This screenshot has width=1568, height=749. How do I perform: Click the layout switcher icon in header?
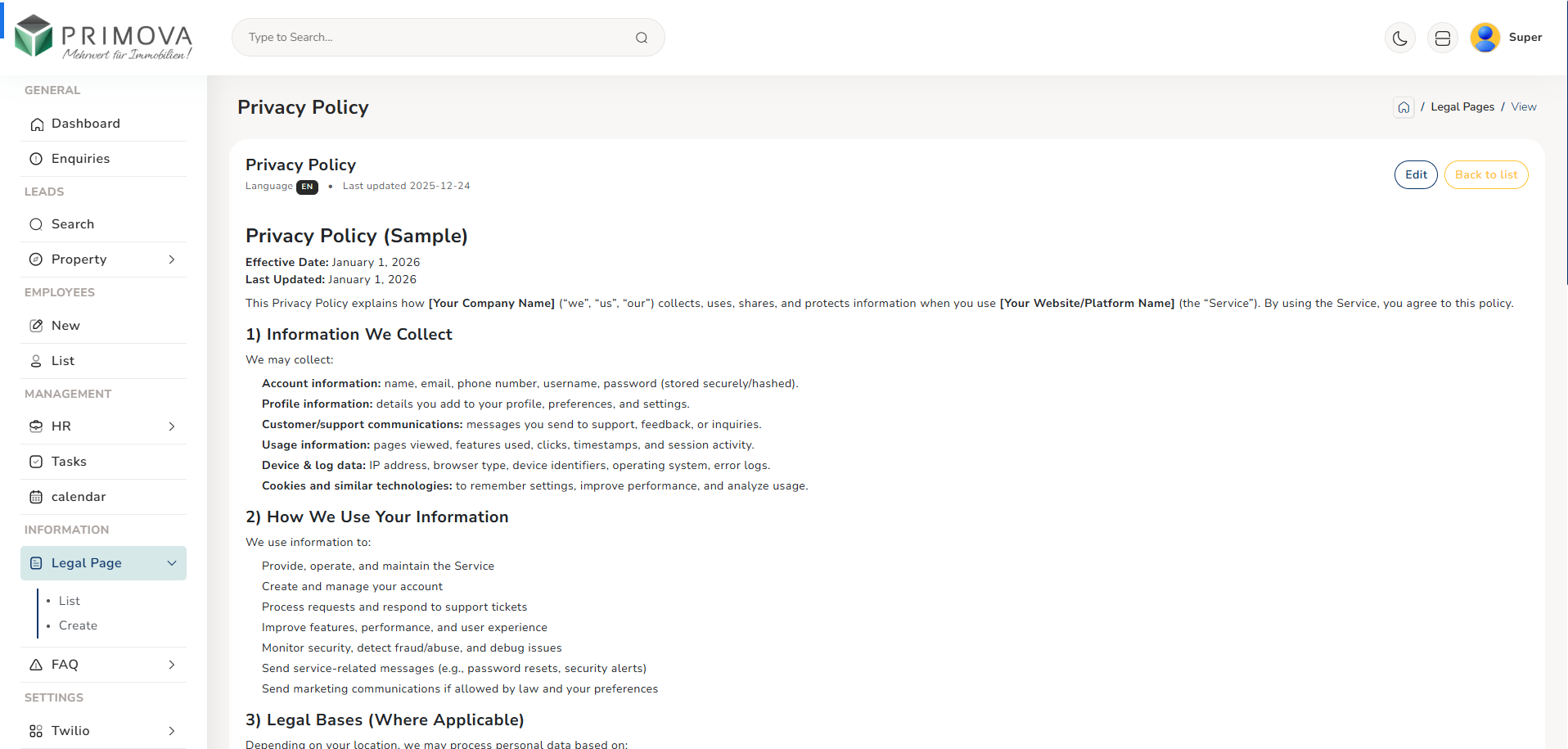tap(1442, 38)
